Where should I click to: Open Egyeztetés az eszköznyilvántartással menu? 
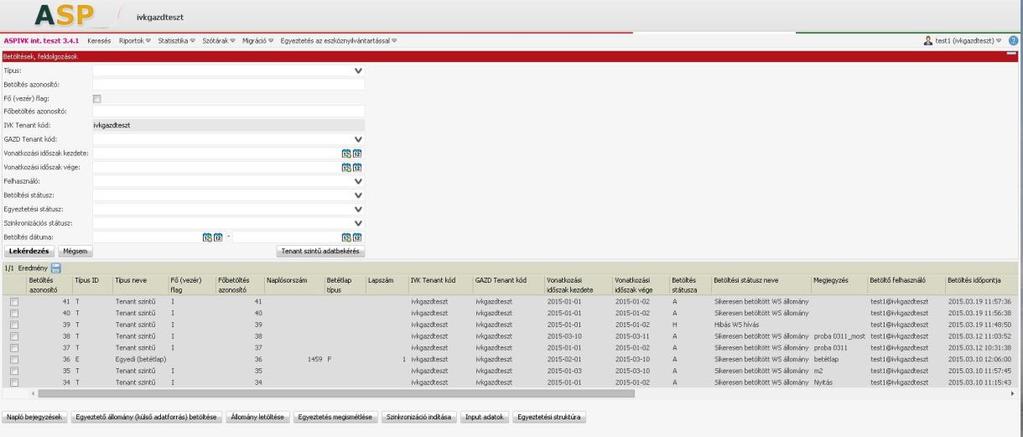point(338,40)
